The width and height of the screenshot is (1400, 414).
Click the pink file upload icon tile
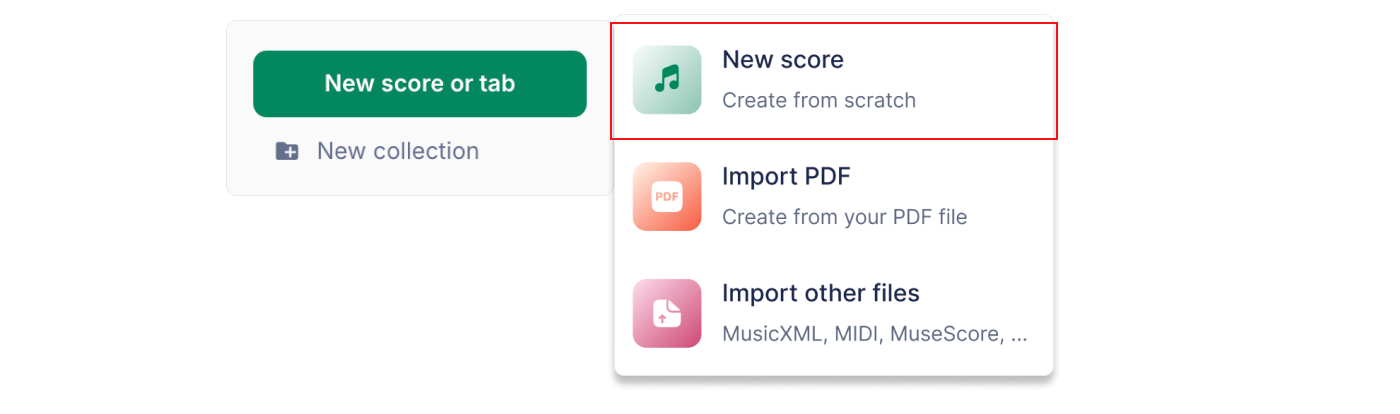tap(667, 313)
